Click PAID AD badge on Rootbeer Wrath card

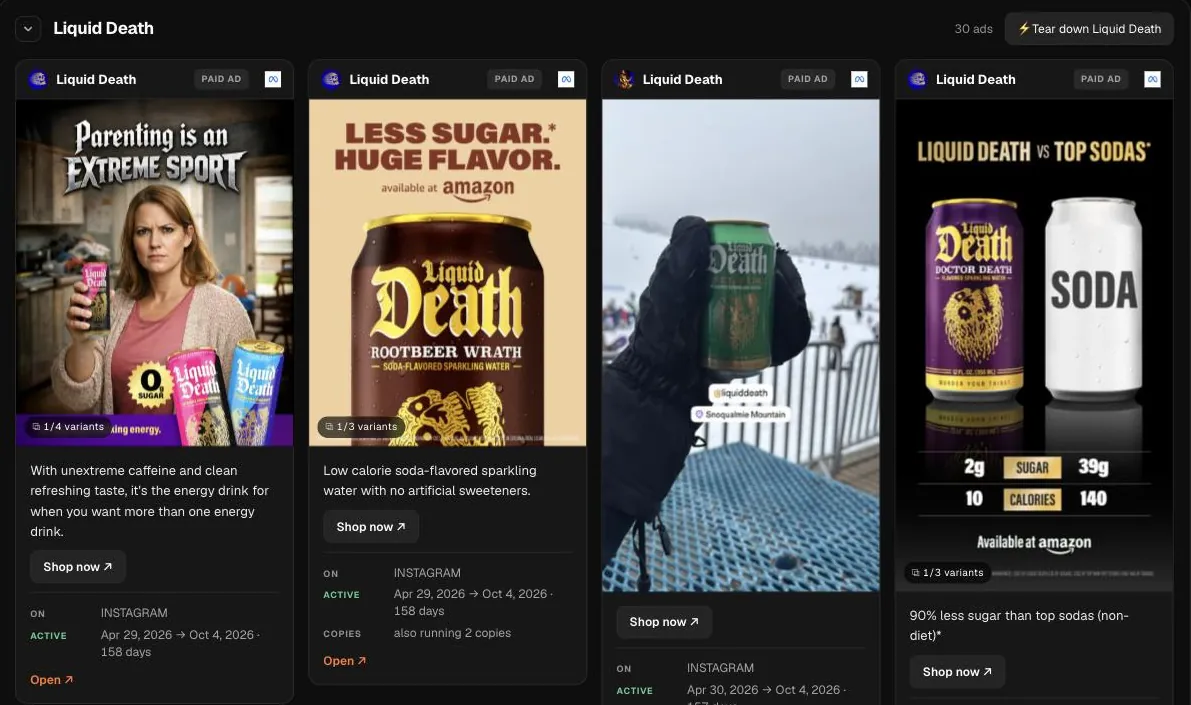coord(514,79)
